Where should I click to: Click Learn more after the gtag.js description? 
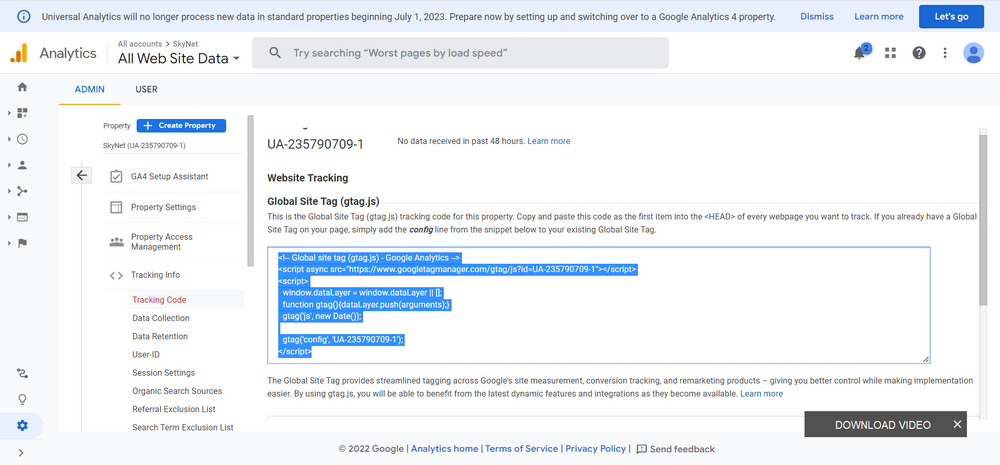(761, 394)
